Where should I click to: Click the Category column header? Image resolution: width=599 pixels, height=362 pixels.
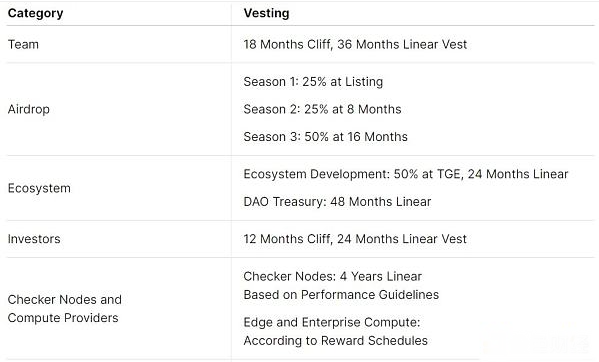point(36,13)
